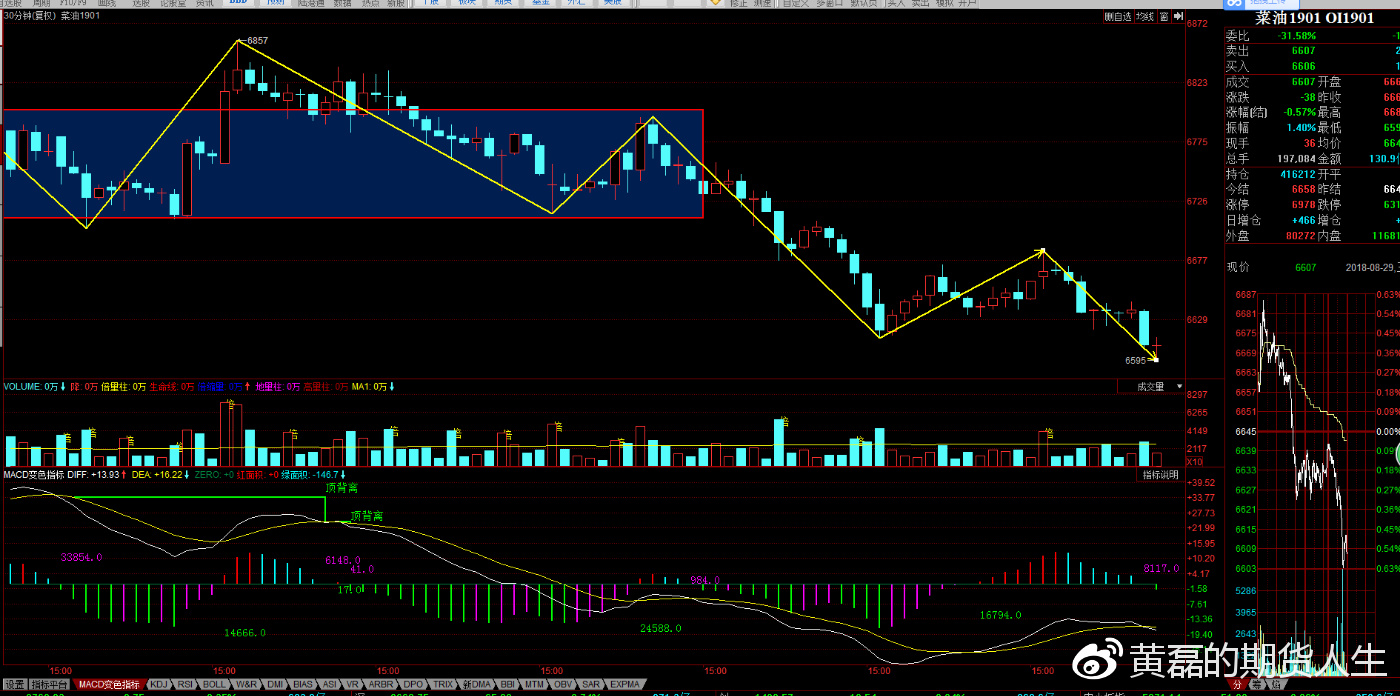
Task: Click the jump-to-latest arrow icon beside 窗
Action: (1178, 16)
